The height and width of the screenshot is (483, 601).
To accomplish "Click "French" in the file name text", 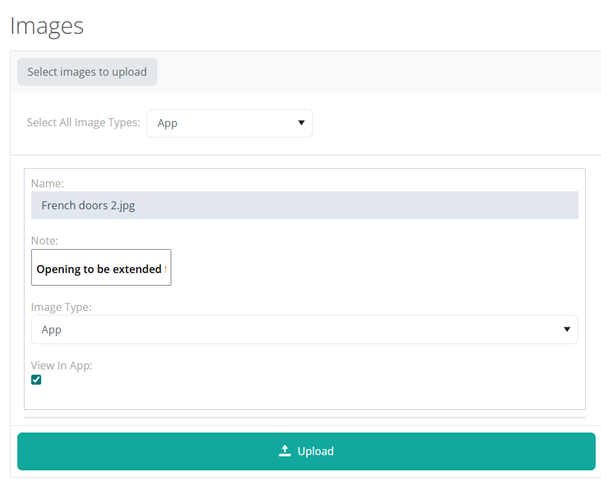I will click(x=60, y=205).
